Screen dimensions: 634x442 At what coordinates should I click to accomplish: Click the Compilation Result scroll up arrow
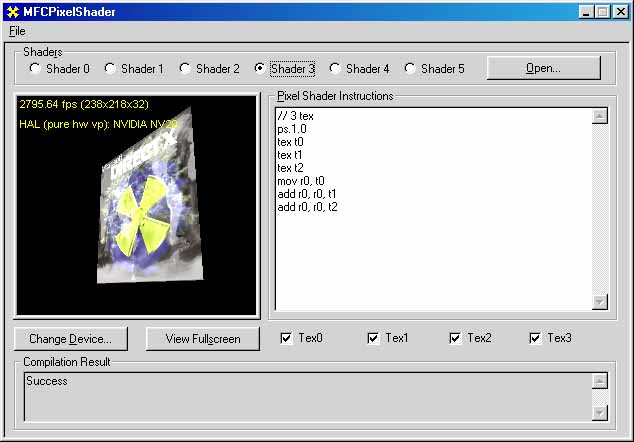[x=600, y=381]
